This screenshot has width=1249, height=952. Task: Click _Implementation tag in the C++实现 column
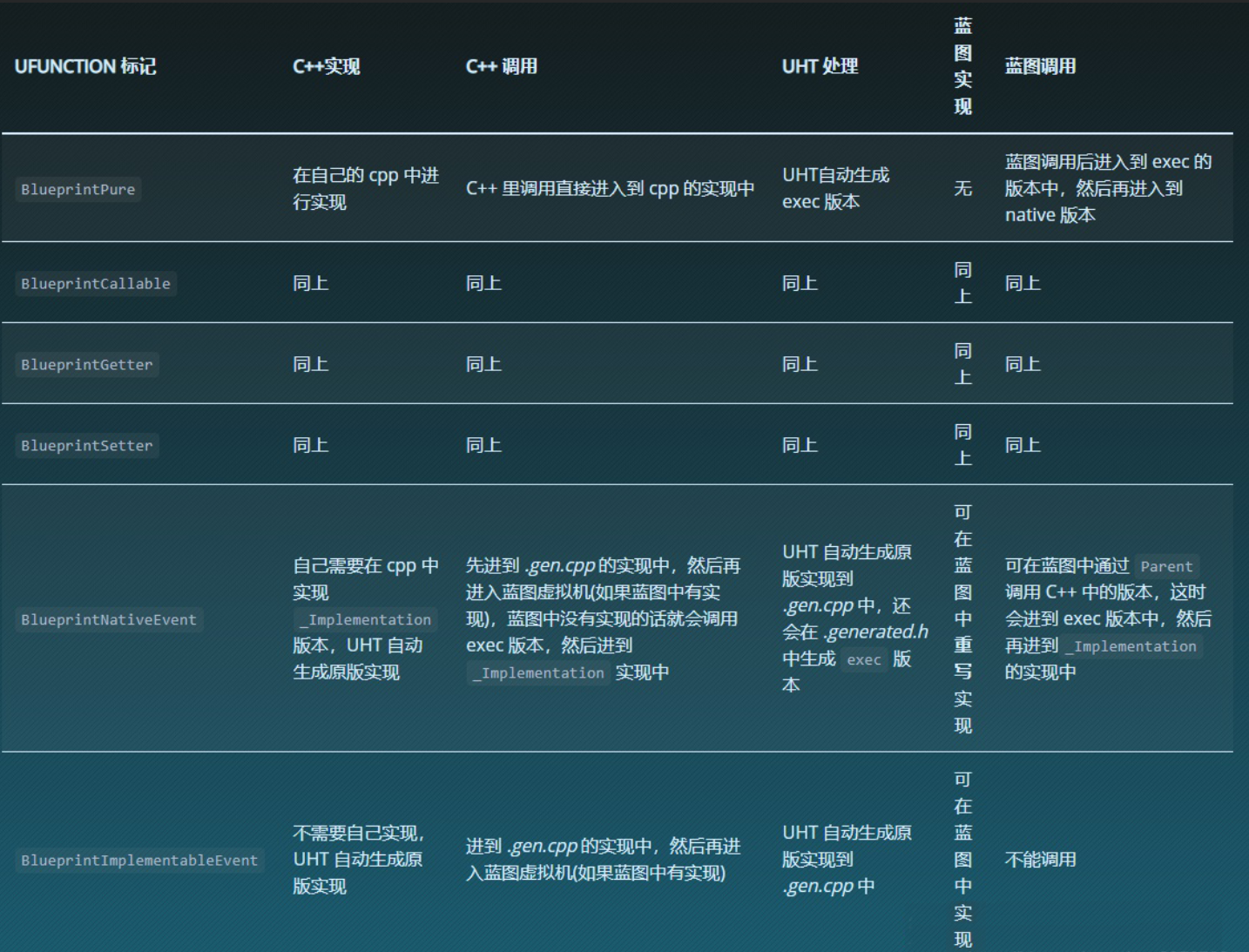tap(365, 620)
